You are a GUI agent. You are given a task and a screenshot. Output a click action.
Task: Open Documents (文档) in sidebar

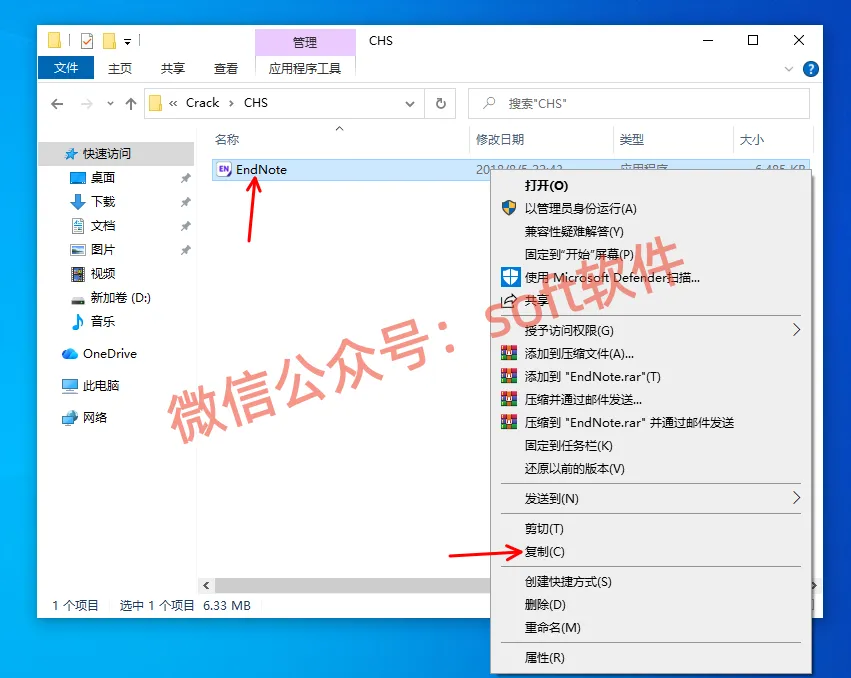(103, 225)
